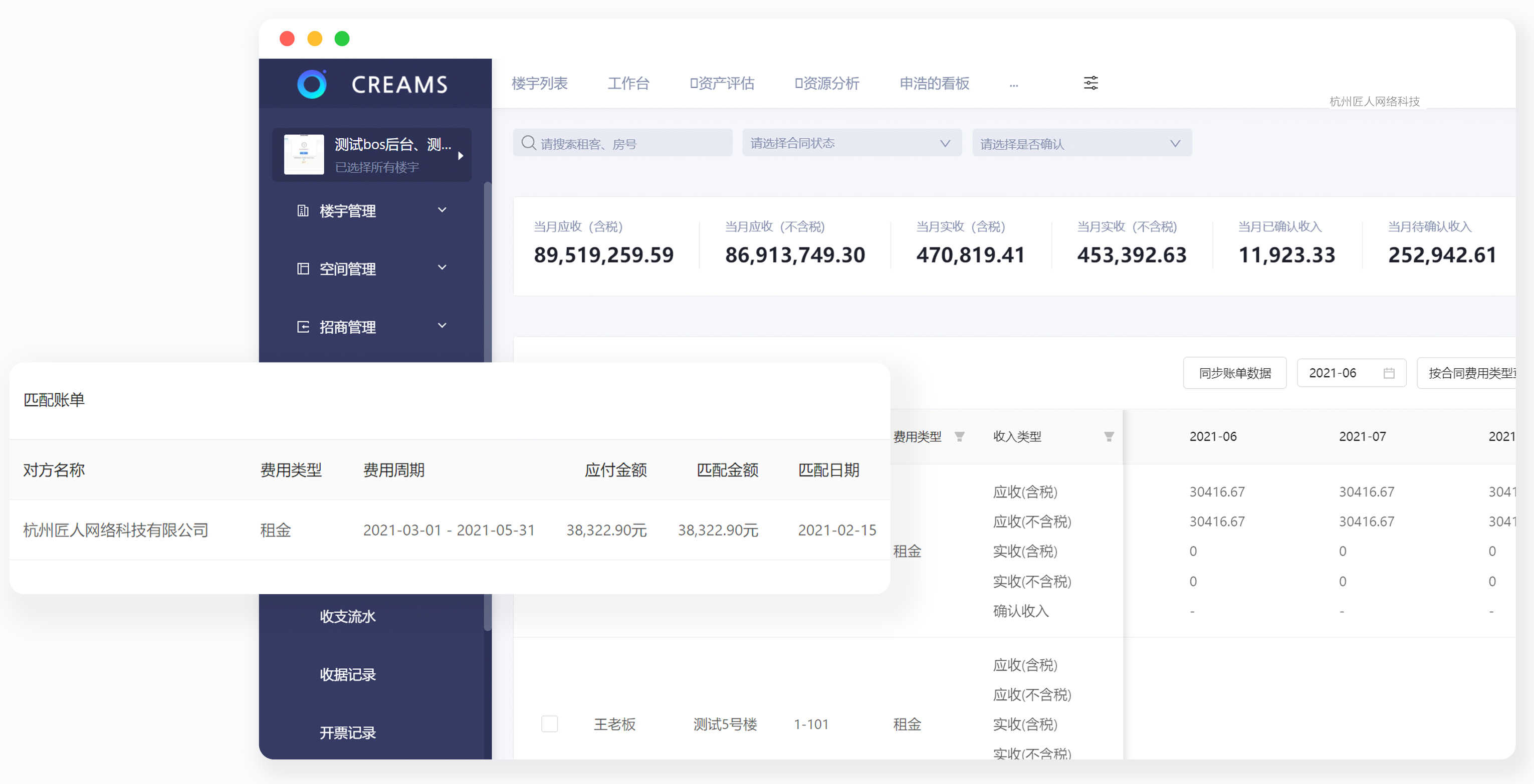Viewport: 1534px width, 784px height.
Task: Open calendar icon in 2021-06 date picker
Action: [1388, 373]
